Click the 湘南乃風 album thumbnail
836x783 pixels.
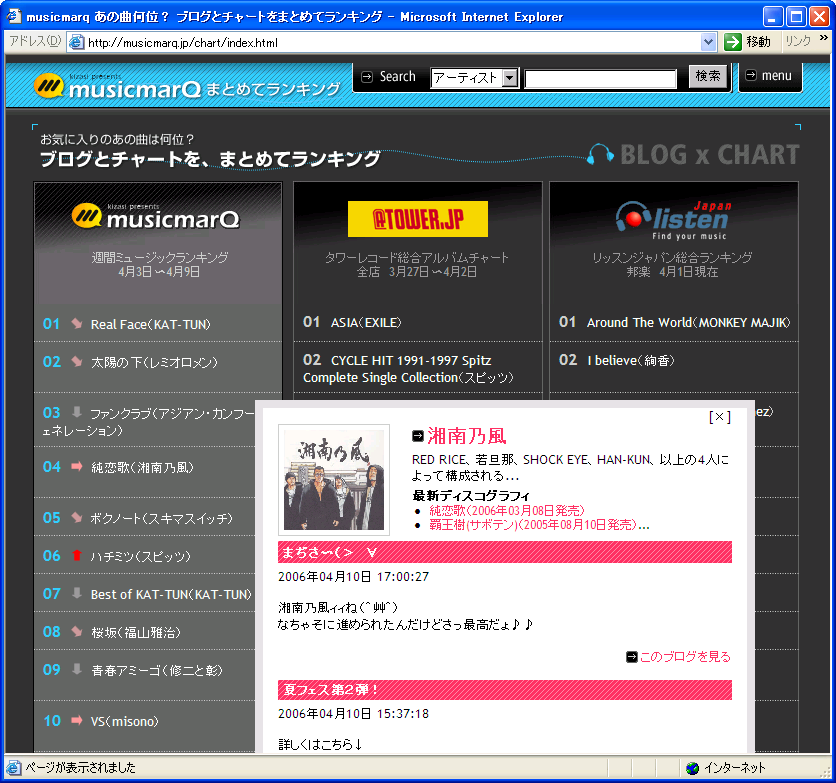click(x=331, y=479)
